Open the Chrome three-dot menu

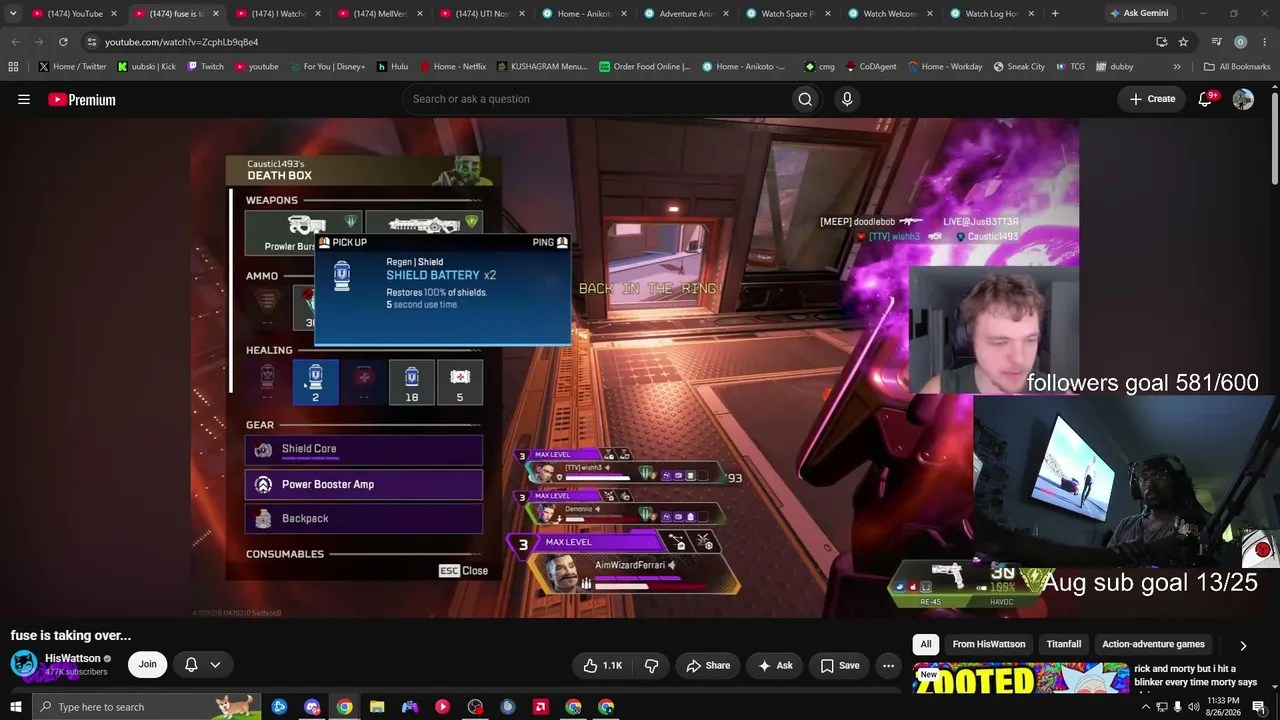(1265, 42)
